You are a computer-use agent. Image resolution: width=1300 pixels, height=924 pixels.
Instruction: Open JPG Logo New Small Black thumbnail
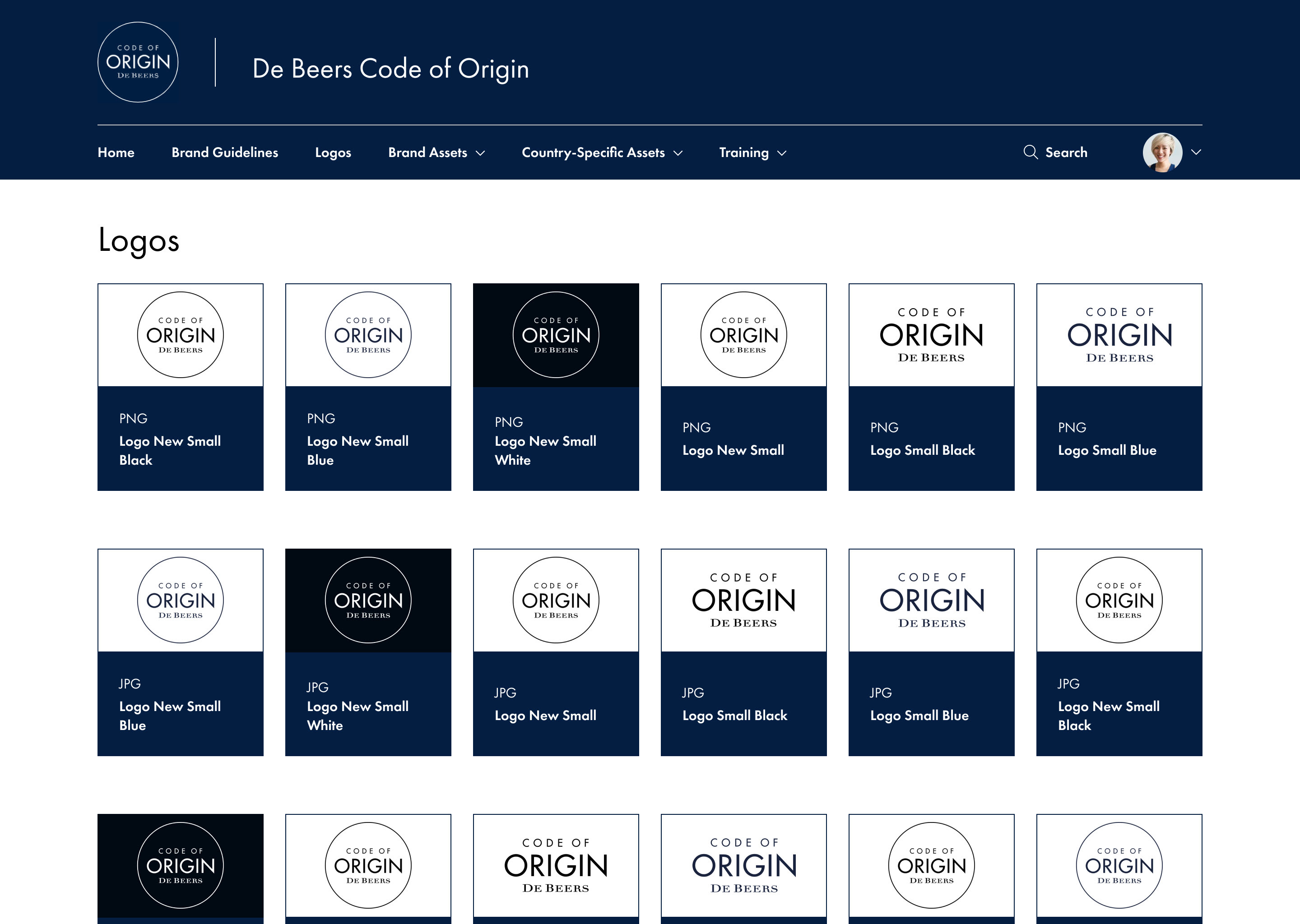[x=1119, y=600]
